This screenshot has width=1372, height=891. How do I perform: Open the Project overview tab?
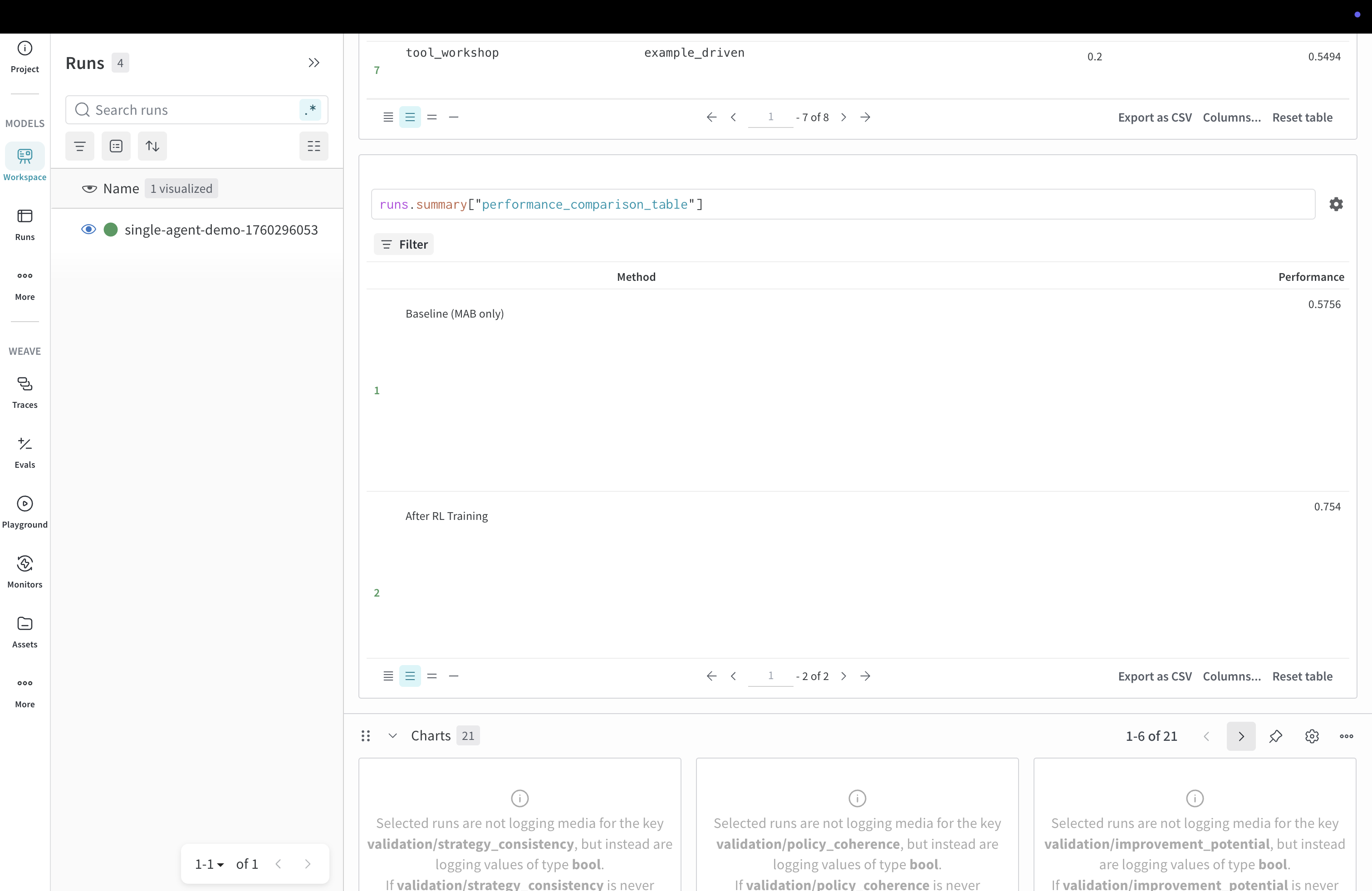(x=25, y=56)
